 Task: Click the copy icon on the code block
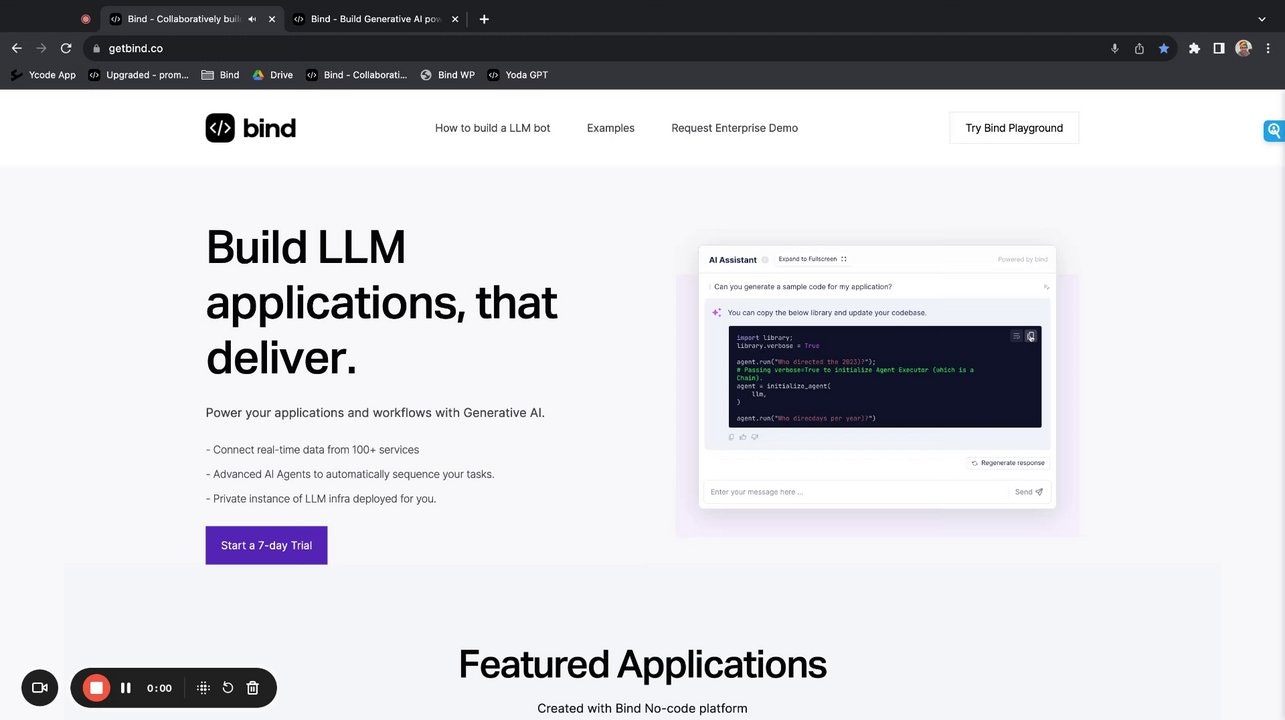click(x=1031, y=337)
